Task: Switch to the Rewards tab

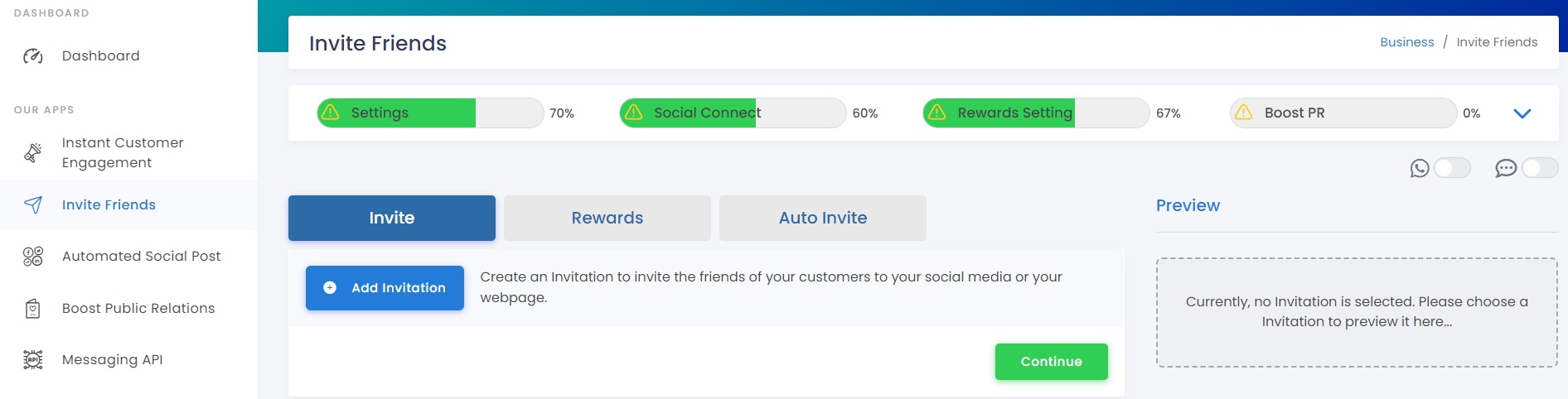Action: pyautogui.click(x=607, y=218)
